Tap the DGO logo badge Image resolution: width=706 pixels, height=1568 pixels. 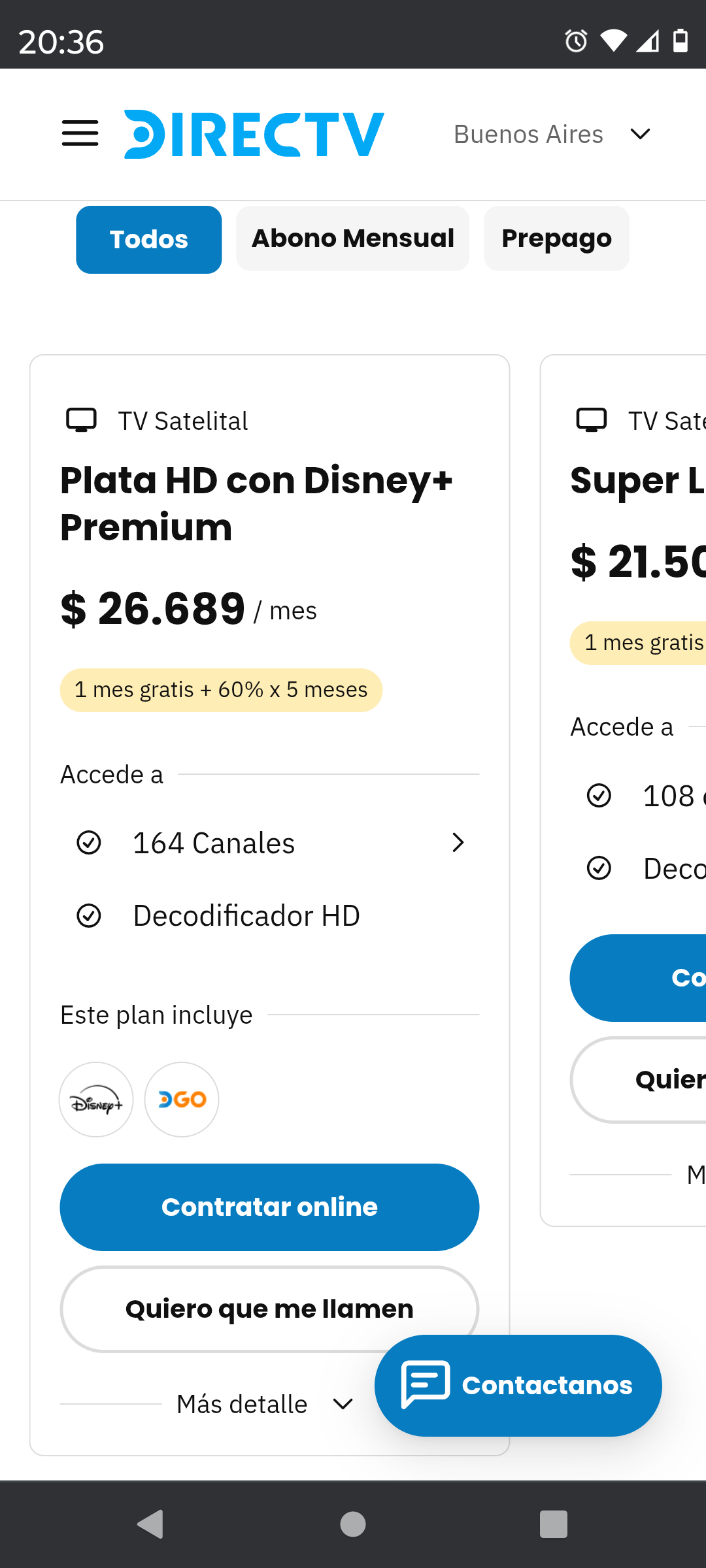click(x=182, y=1100)
